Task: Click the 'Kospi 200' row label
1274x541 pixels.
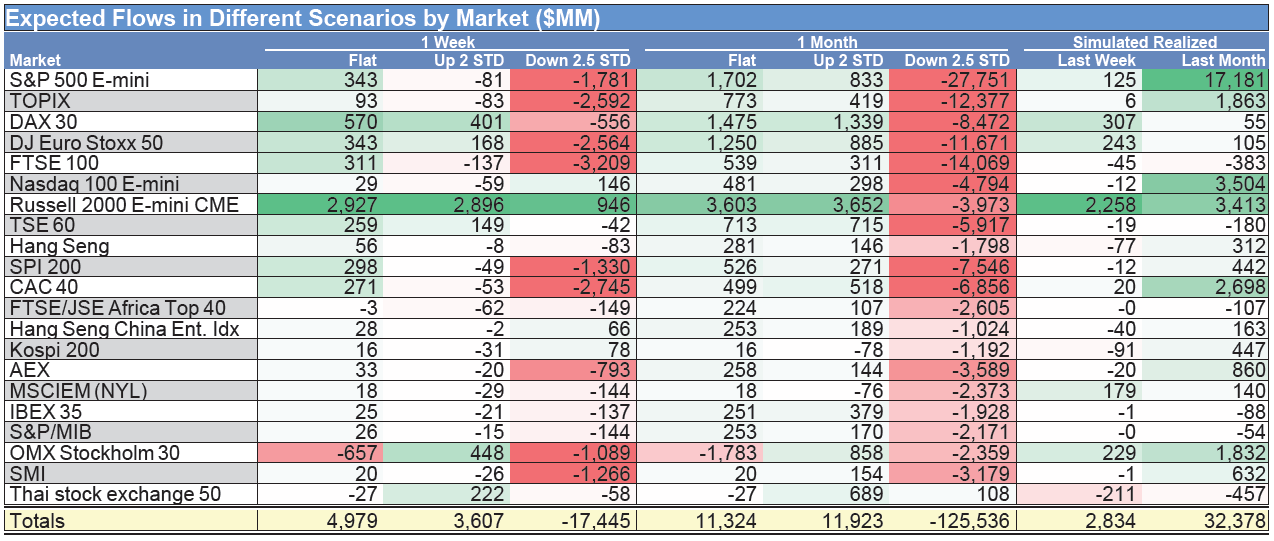Action: (52, 349)
